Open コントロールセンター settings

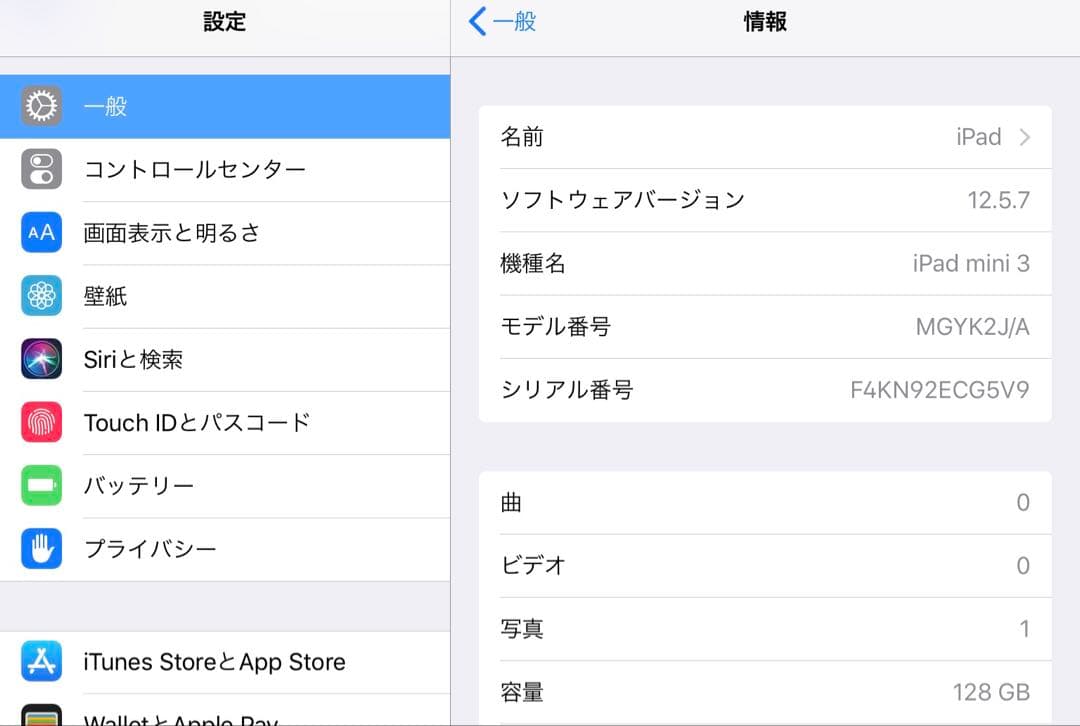[x=225, y=169]
